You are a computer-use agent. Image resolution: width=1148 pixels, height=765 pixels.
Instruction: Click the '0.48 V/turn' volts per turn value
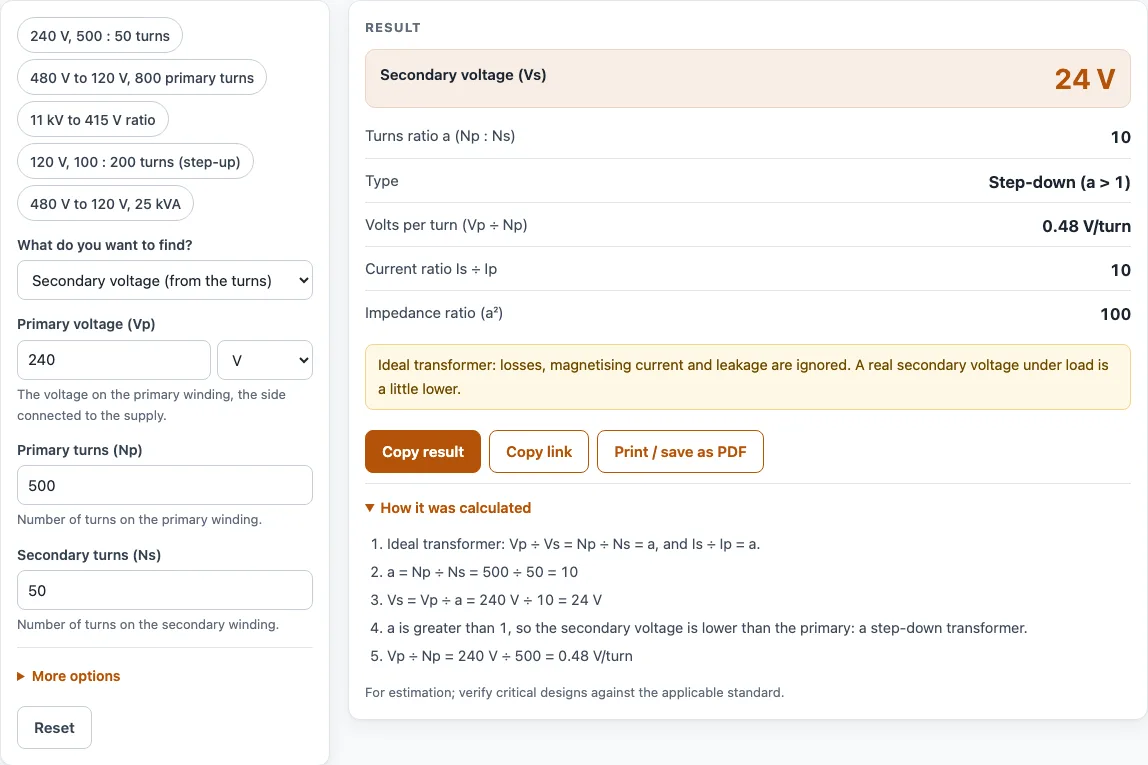click(1086, 226)
